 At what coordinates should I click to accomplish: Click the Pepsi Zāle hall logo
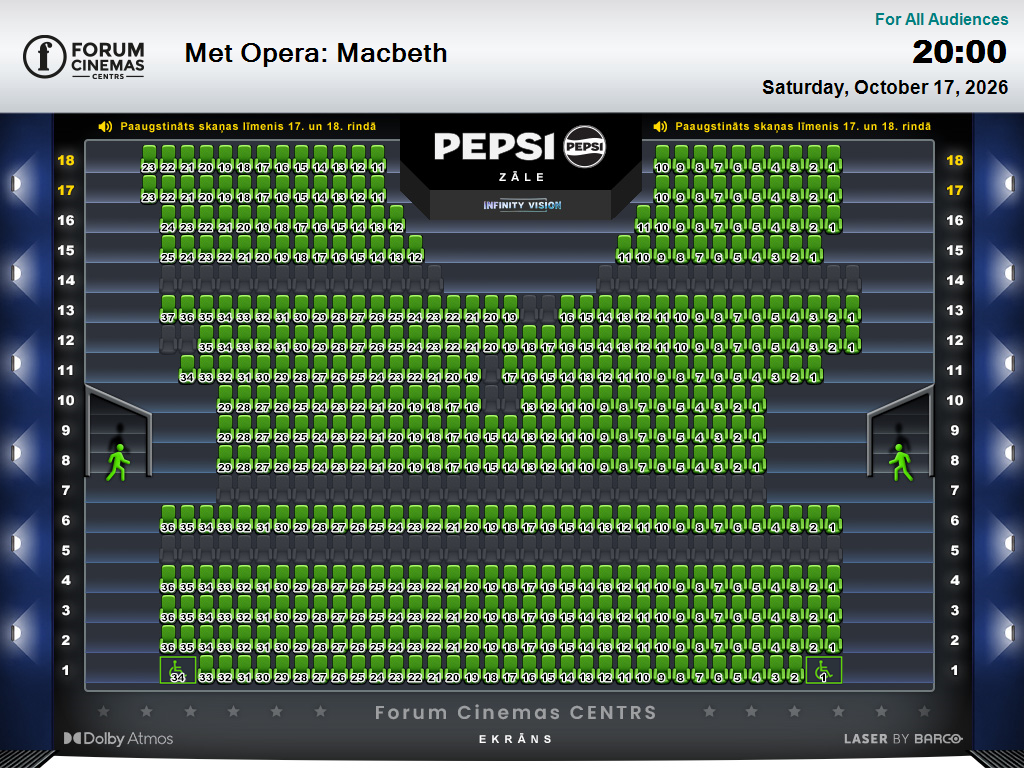tap(520, 153)
